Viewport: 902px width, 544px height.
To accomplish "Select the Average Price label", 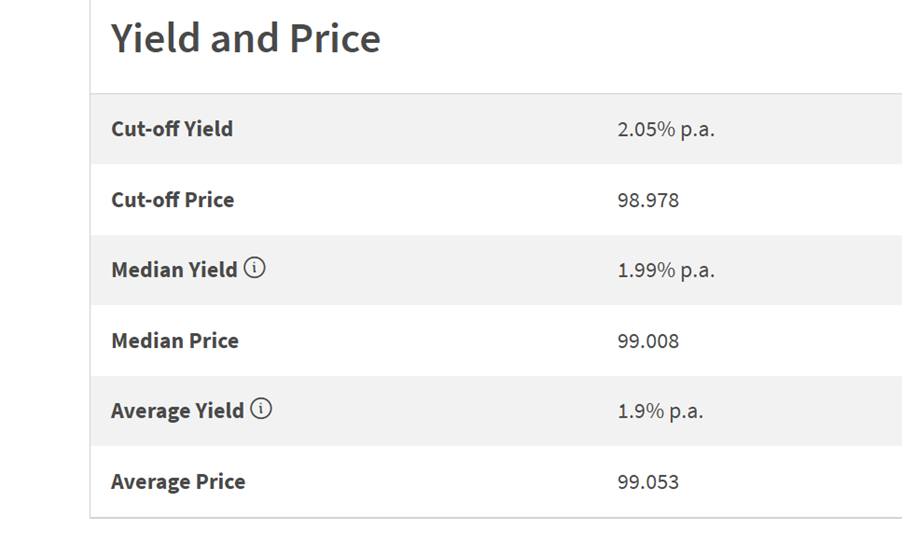I will pyautogui.click(x=178, y=482).
